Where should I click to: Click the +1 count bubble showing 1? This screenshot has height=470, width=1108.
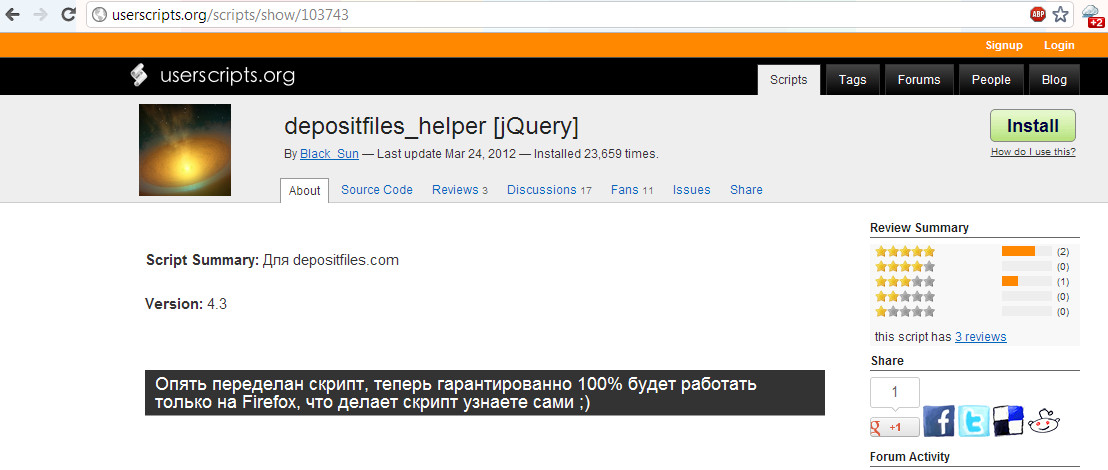pyautogui.click(x=895, y=392)
